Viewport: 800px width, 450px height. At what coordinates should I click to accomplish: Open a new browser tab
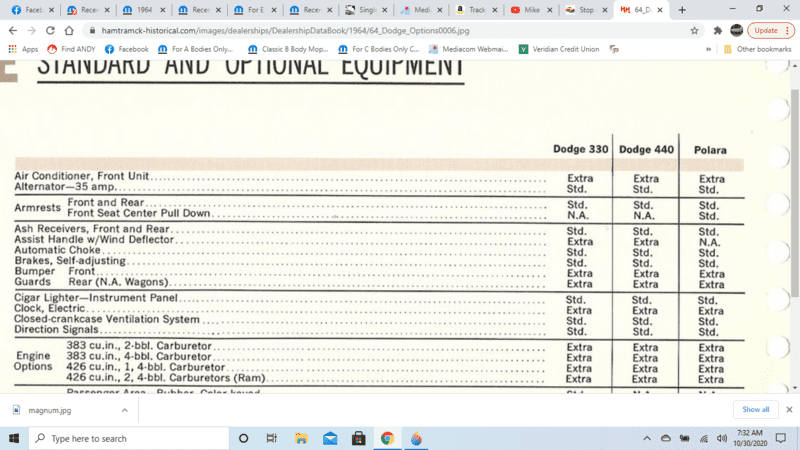pos(682,10)
